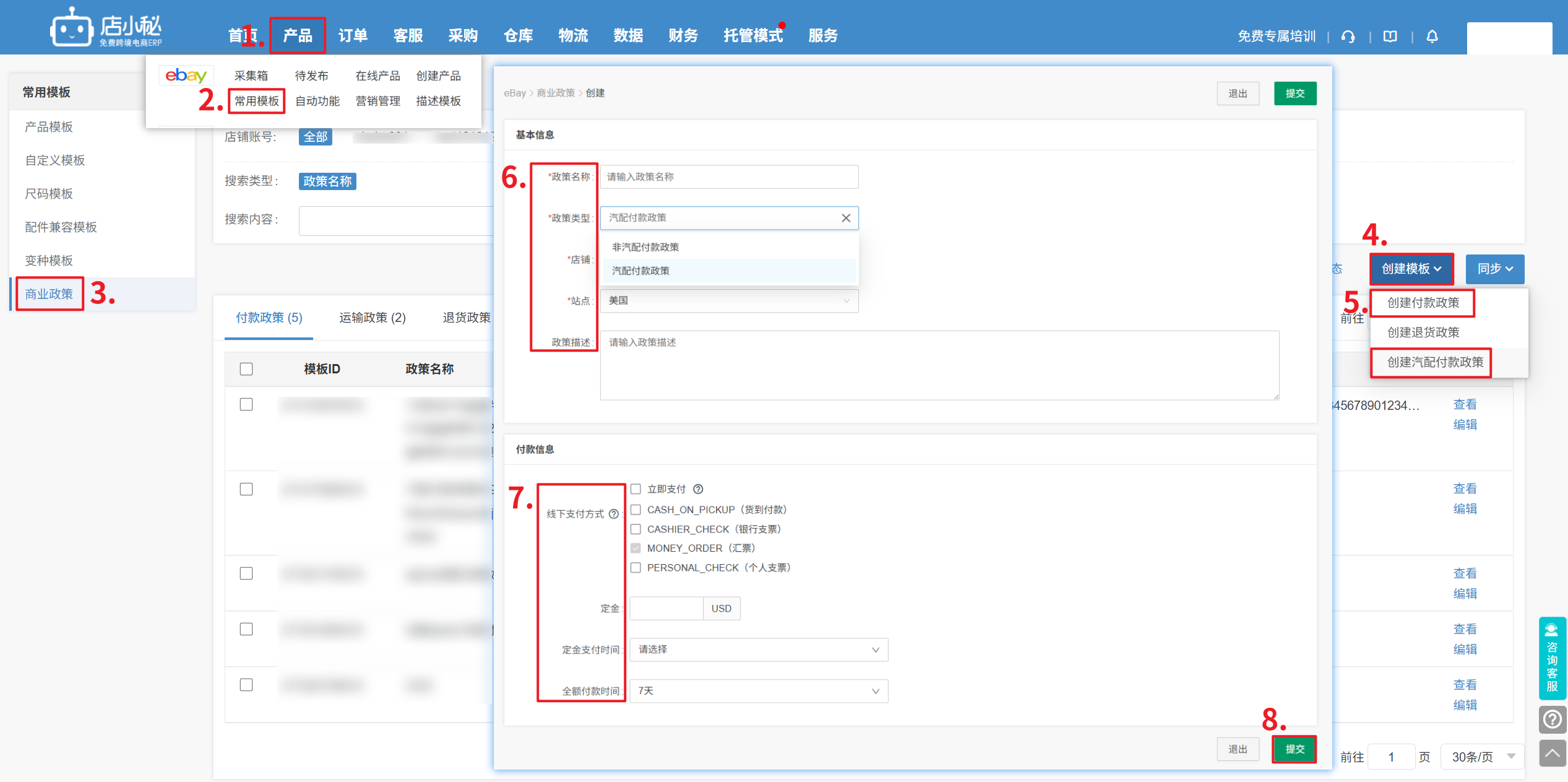Click the notification bell icon
The width and height of the screenshot is (1568, 782).
click(1432, 37)
